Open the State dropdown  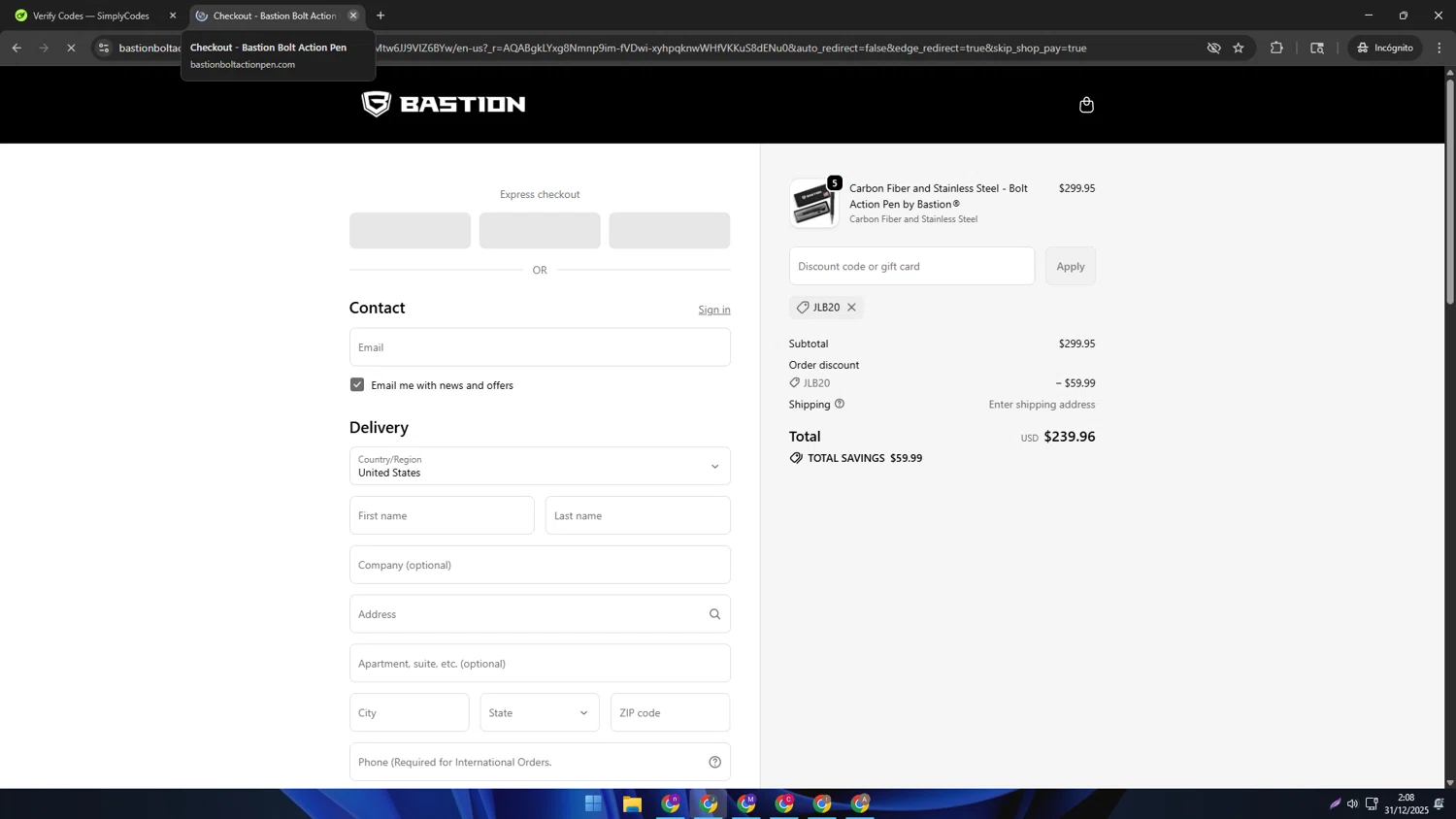[540, 712]
